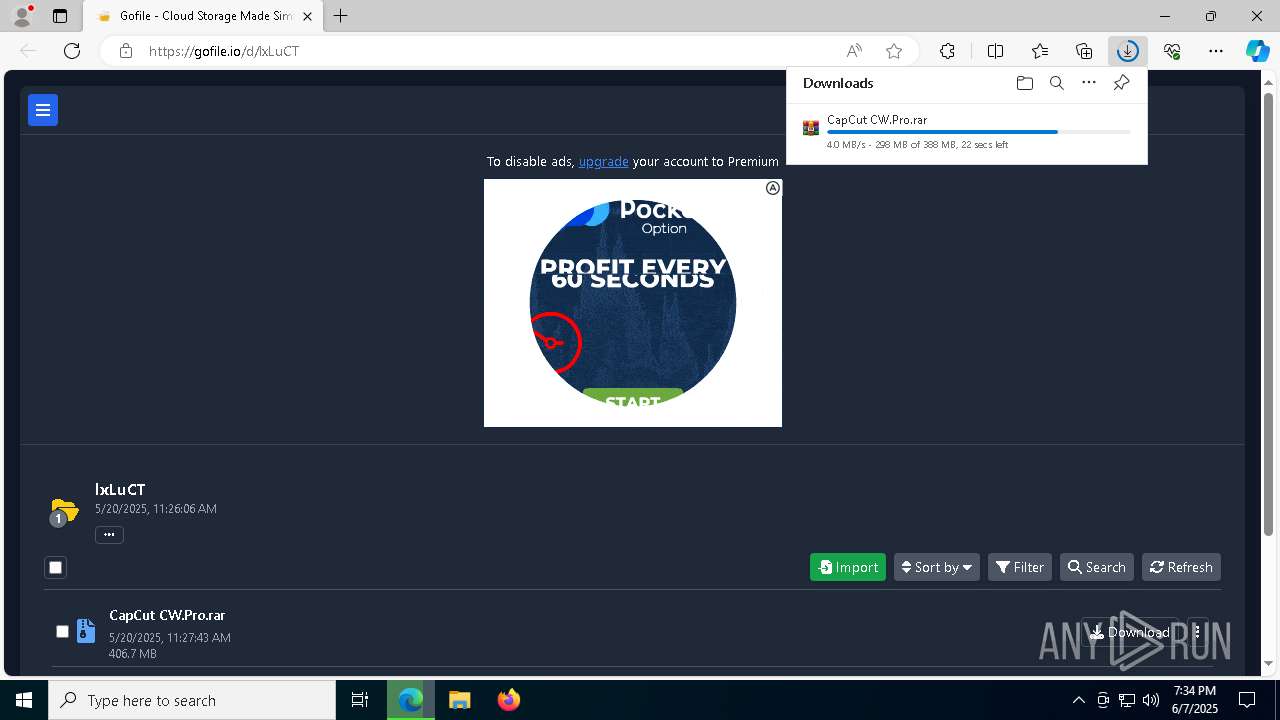Open more options in Downloads panel
Screen dimensions: 1280x720
[1089, 83]
